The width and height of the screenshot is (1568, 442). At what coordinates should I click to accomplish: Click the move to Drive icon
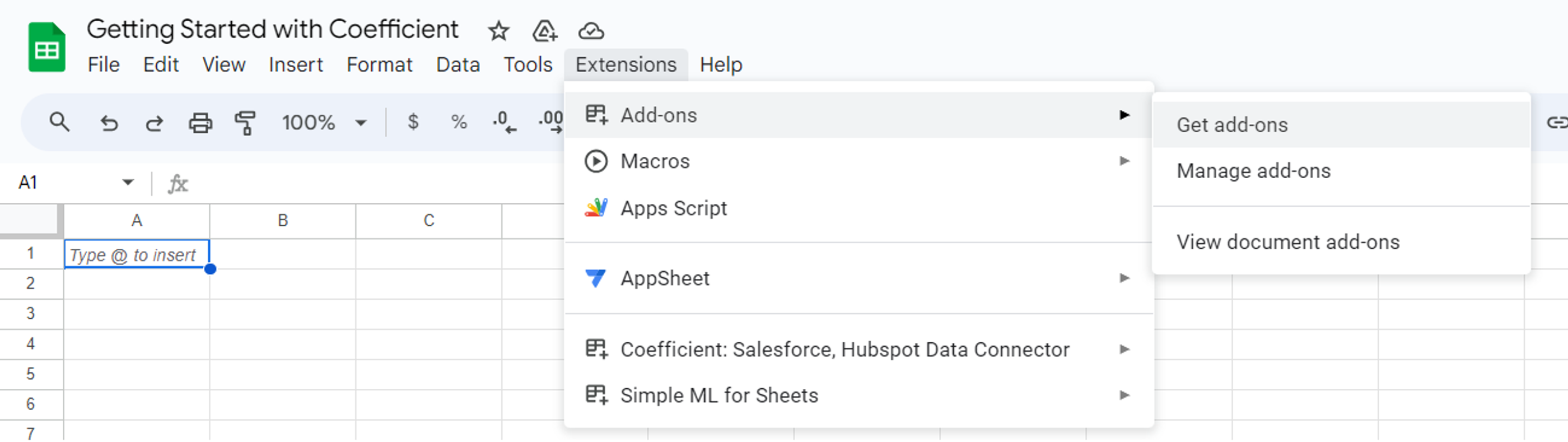[545, 31]
